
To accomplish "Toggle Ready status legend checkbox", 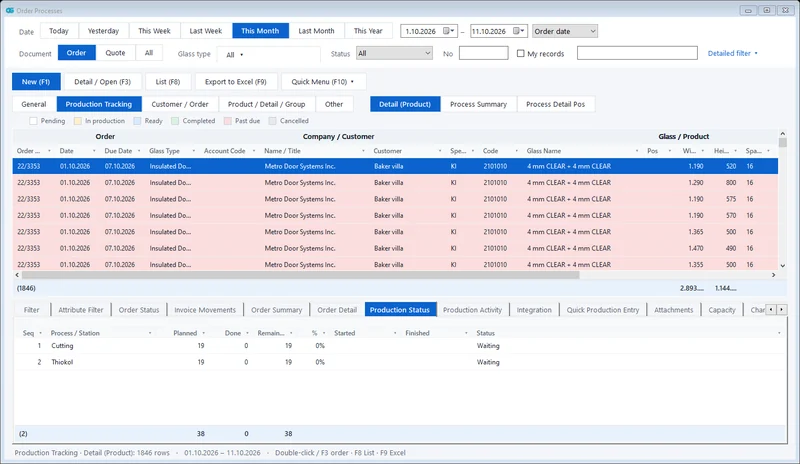I will point(137,121).
